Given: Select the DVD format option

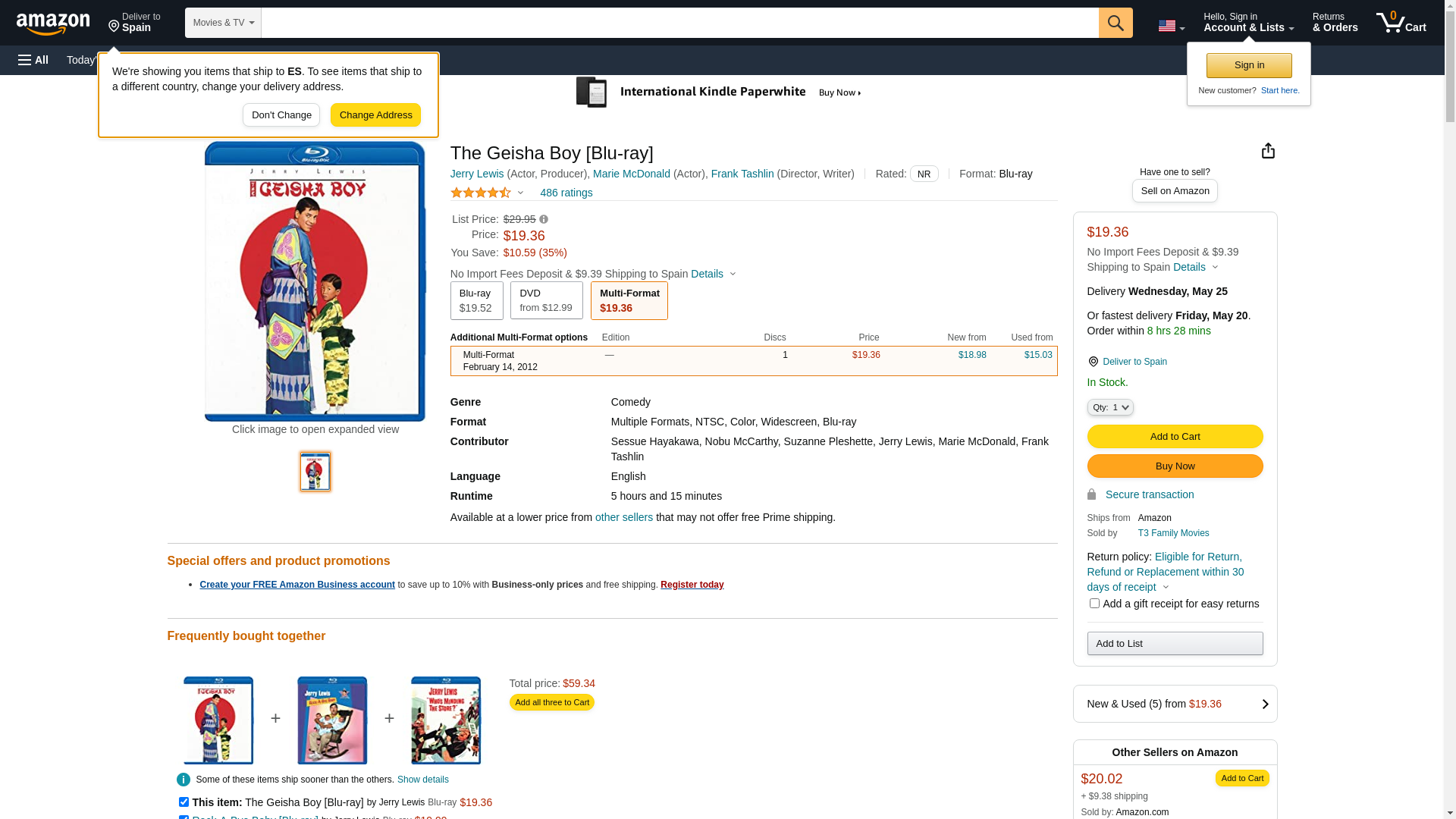Looking at the screenshot, I should 546,300.
